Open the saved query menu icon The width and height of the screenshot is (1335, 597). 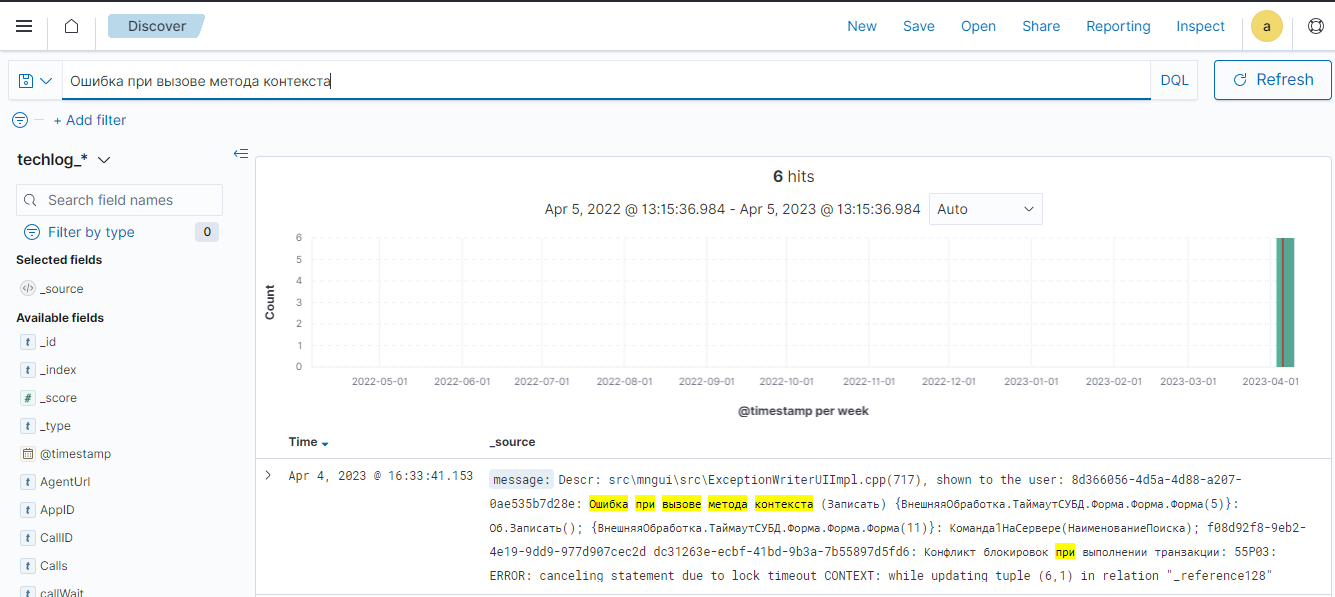click(x=35, y=80)
